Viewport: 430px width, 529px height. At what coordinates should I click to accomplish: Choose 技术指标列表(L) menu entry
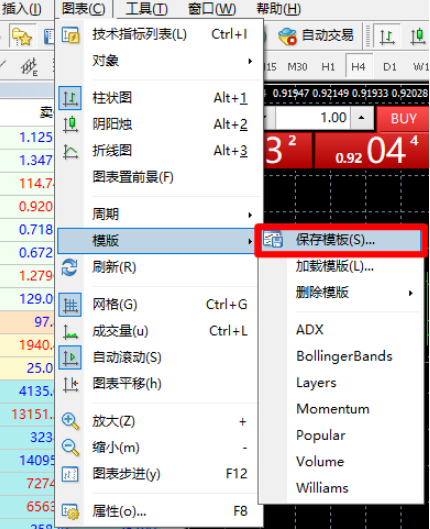click(159, 34)
